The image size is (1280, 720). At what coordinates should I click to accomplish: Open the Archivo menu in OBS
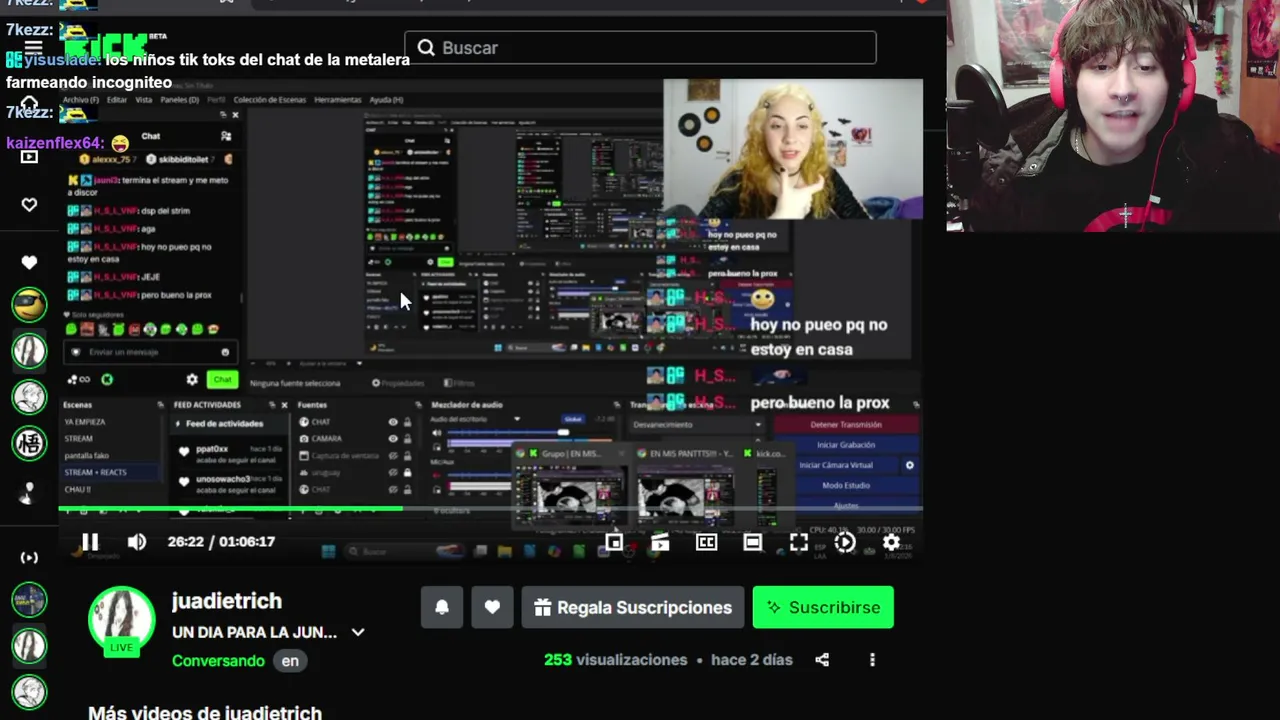[80, 100]
